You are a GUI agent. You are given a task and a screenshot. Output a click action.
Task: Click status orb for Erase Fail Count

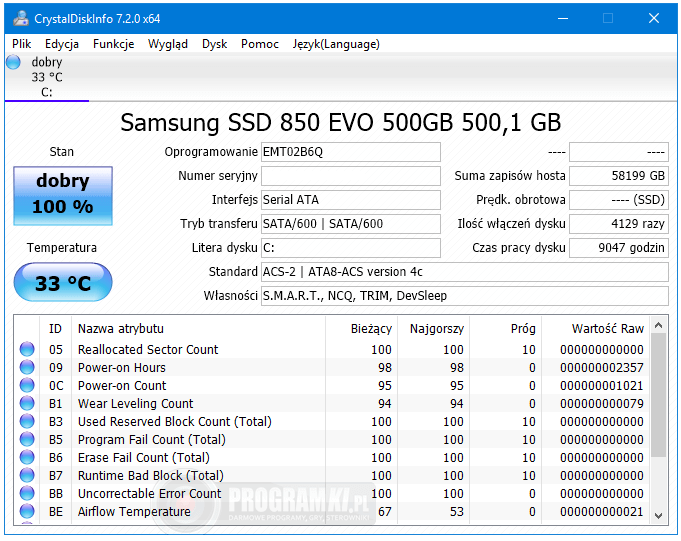pyautogui.click(x=27, y=457)
